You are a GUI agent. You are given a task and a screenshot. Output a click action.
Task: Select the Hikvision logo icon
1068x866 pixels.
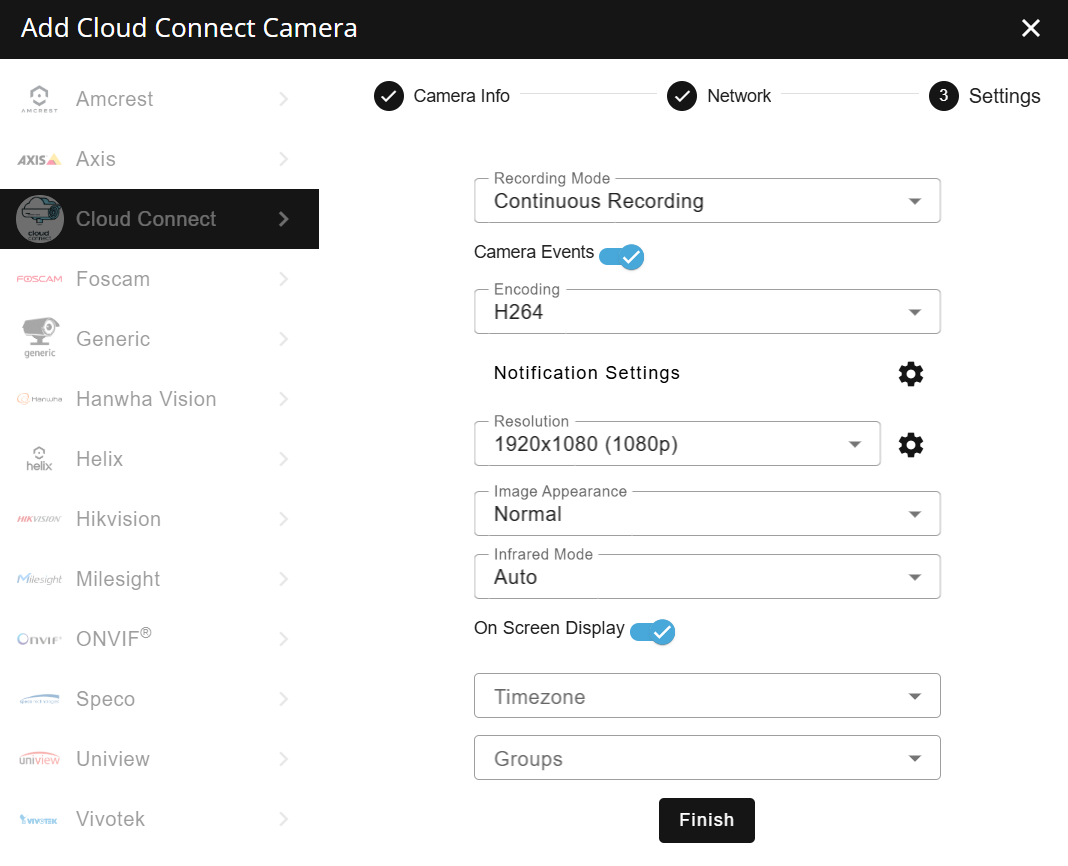tap(39, 519)
